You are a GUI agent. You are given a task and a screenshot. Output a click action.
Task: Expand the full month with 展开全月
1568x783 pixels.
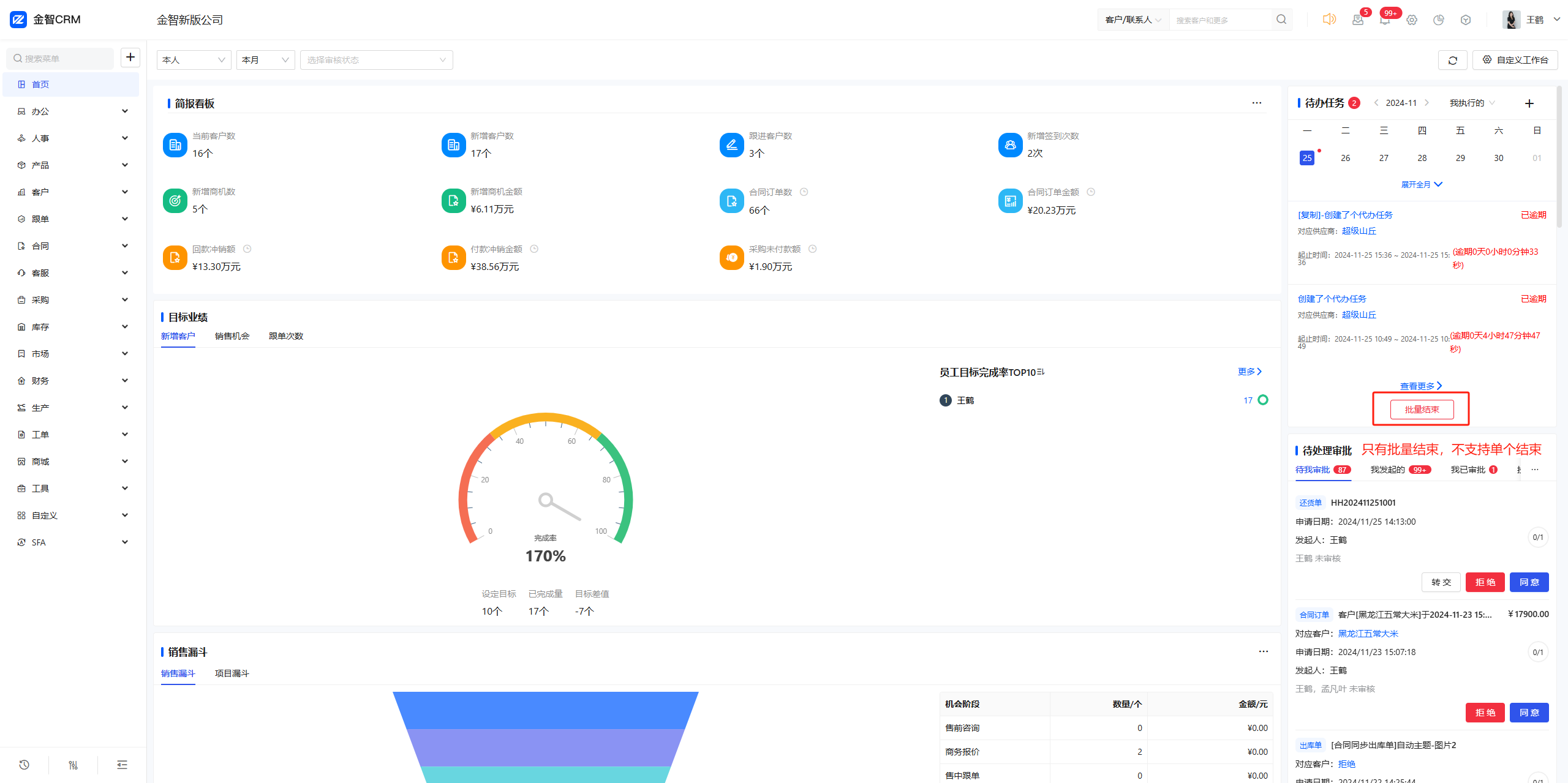(x=1422, y=184)
